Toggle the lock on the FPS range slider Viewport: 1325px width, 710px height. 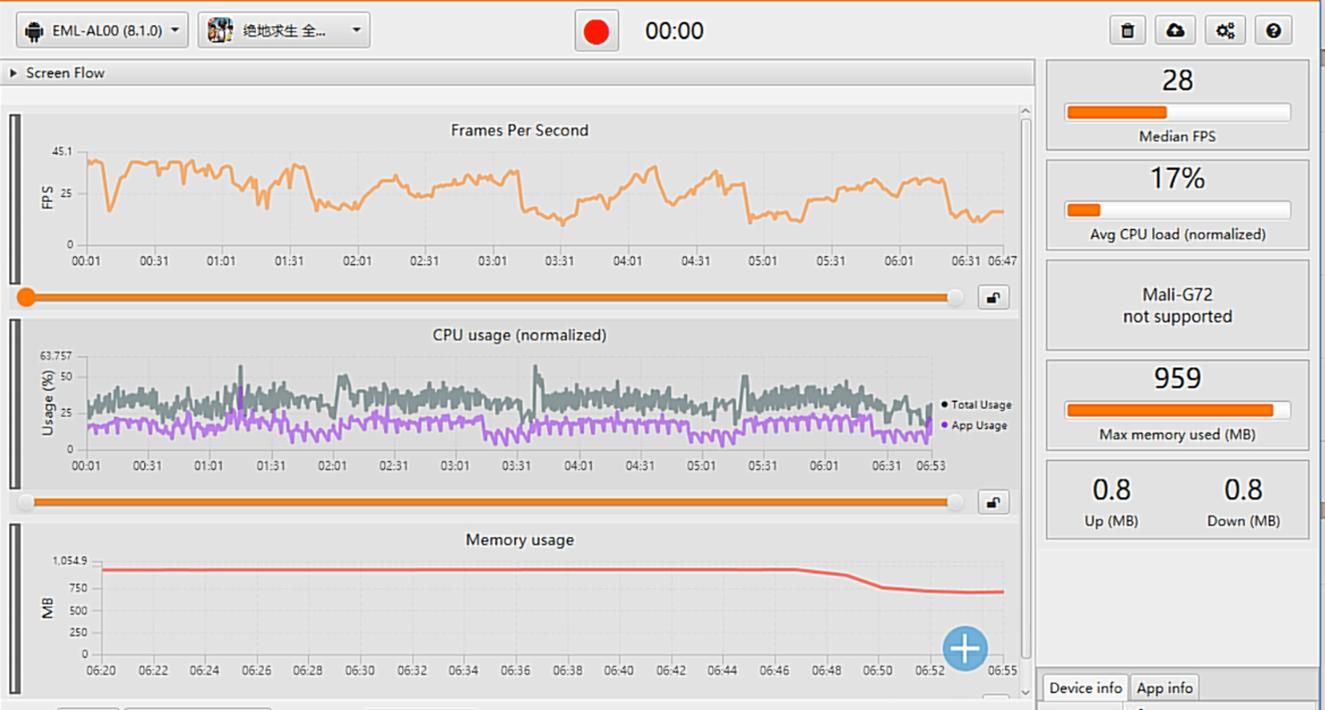point(993,297)
